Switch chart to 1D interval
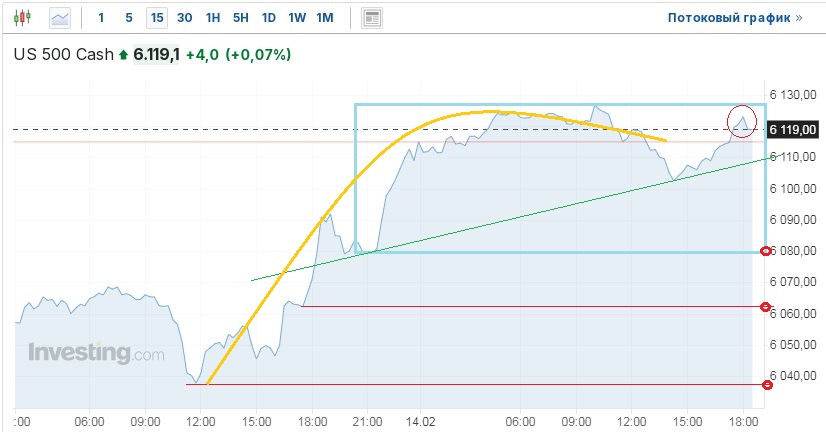 [269, 18]
